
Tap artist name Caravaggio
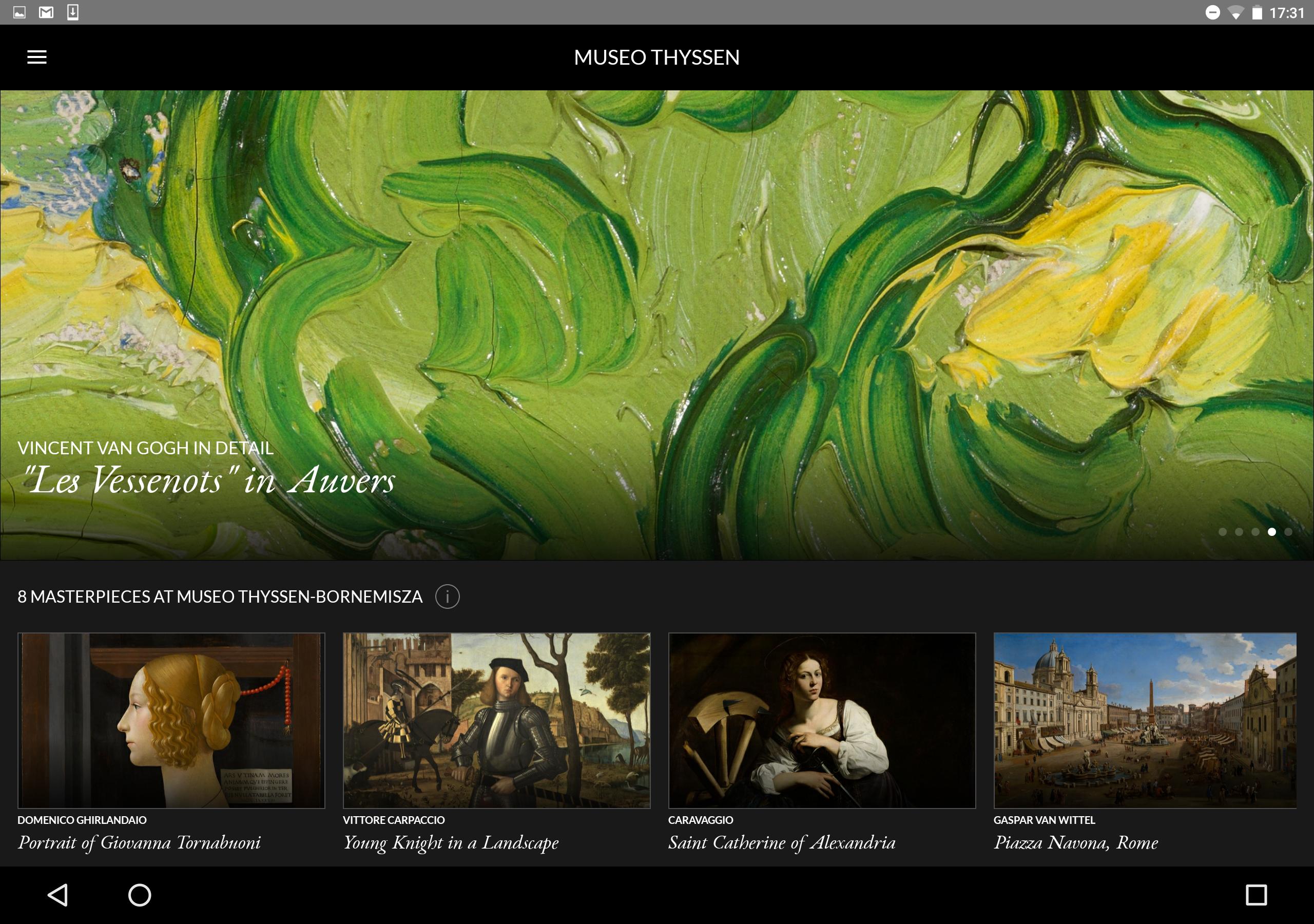coord(701,820)
